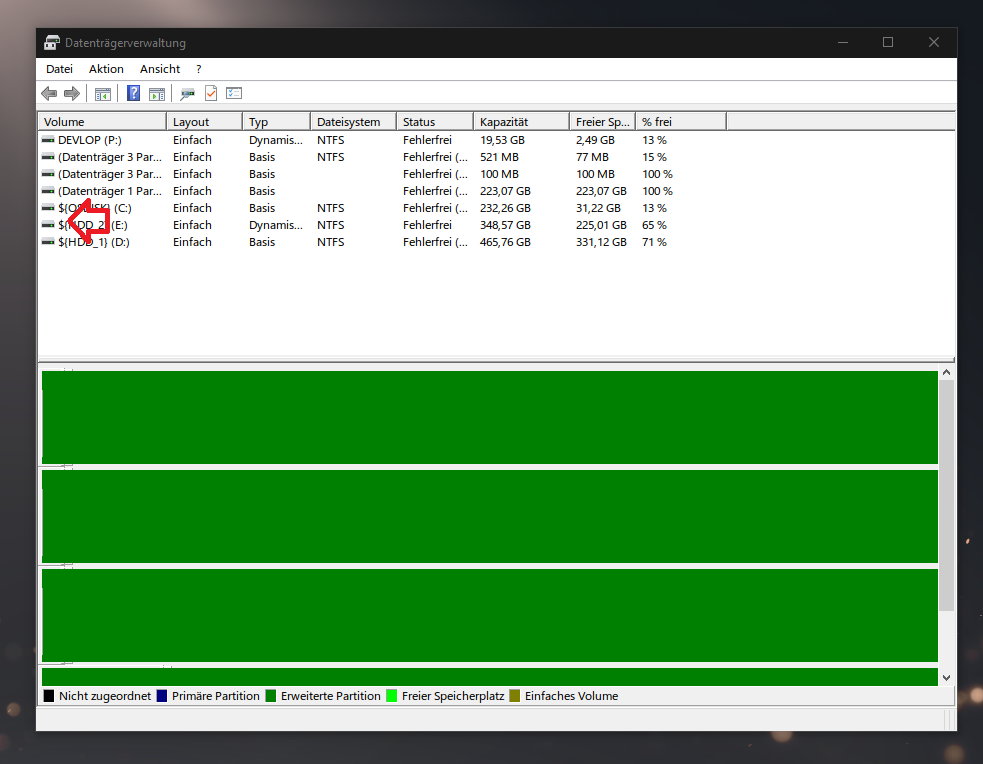Click the Nicht zugeordnet legend label
This screenshot has height=764, width=983.
(x=105, y=696)
